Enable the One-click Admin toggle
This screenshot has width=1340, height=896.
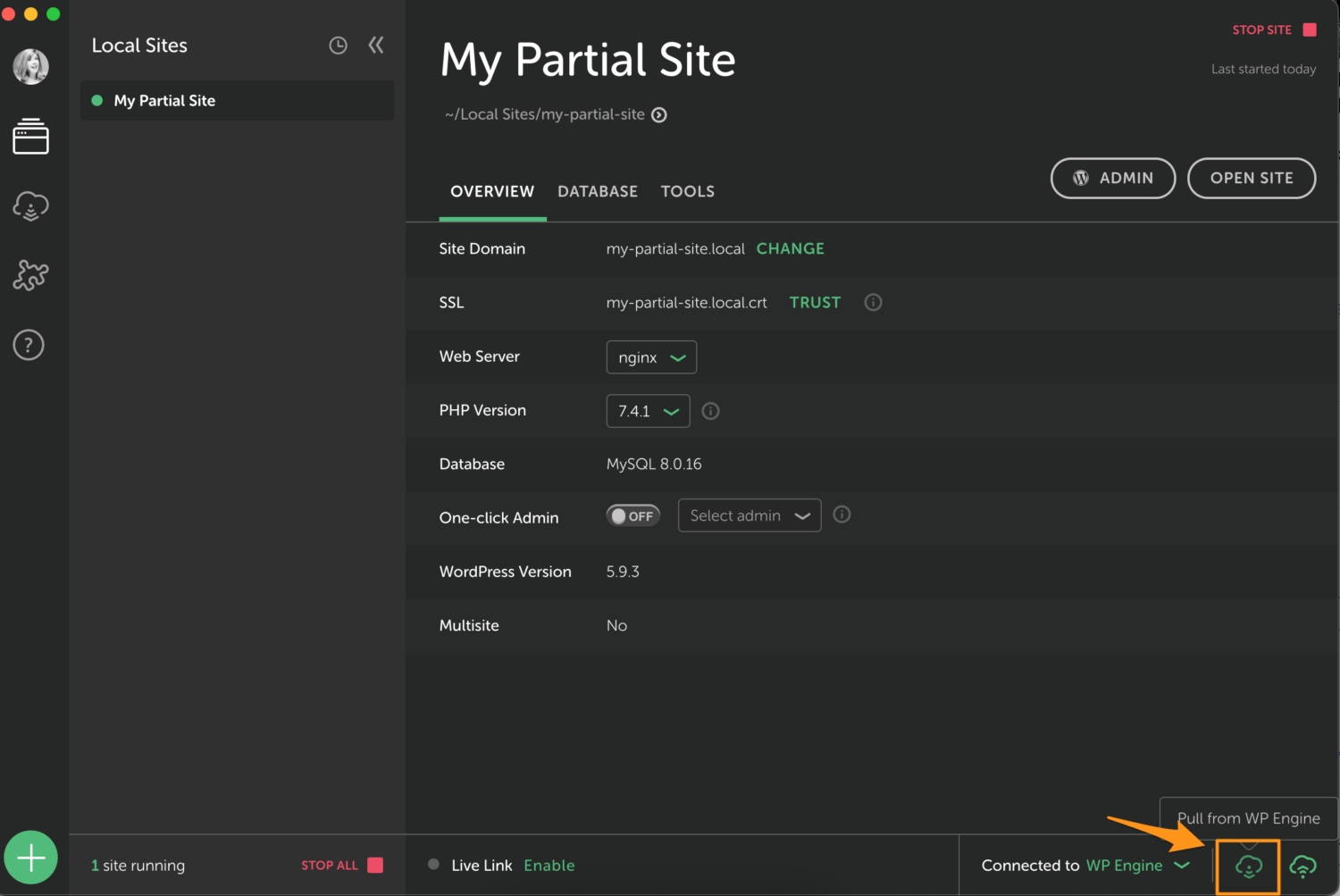point(632,515)
